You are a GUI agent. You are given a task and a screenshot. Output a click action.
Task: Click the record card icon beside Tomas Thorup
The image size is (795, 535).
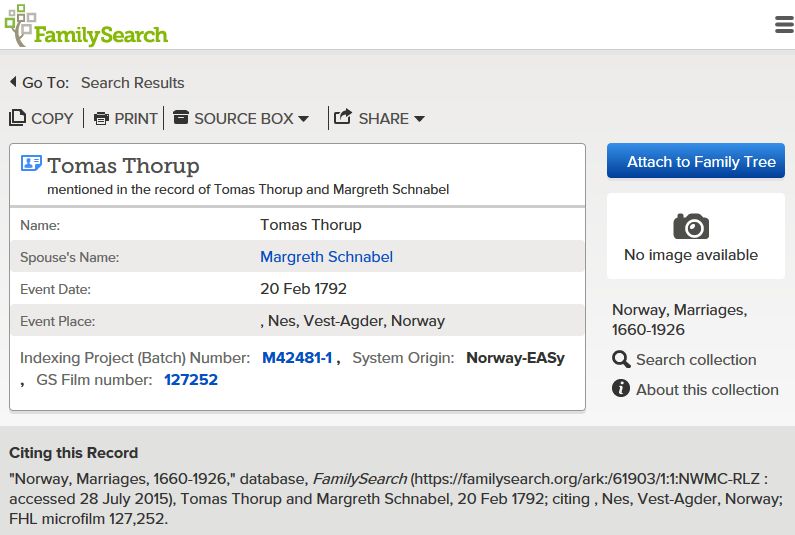(31, 163)
